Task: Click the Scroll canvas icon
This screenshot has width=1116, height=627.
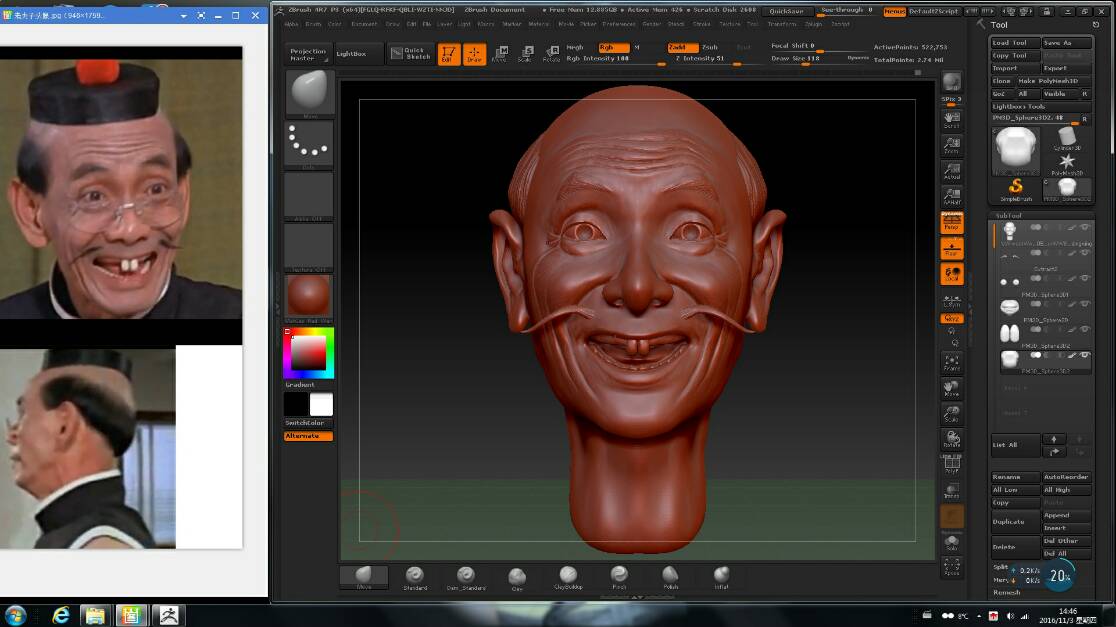Action: coord(952,120)
